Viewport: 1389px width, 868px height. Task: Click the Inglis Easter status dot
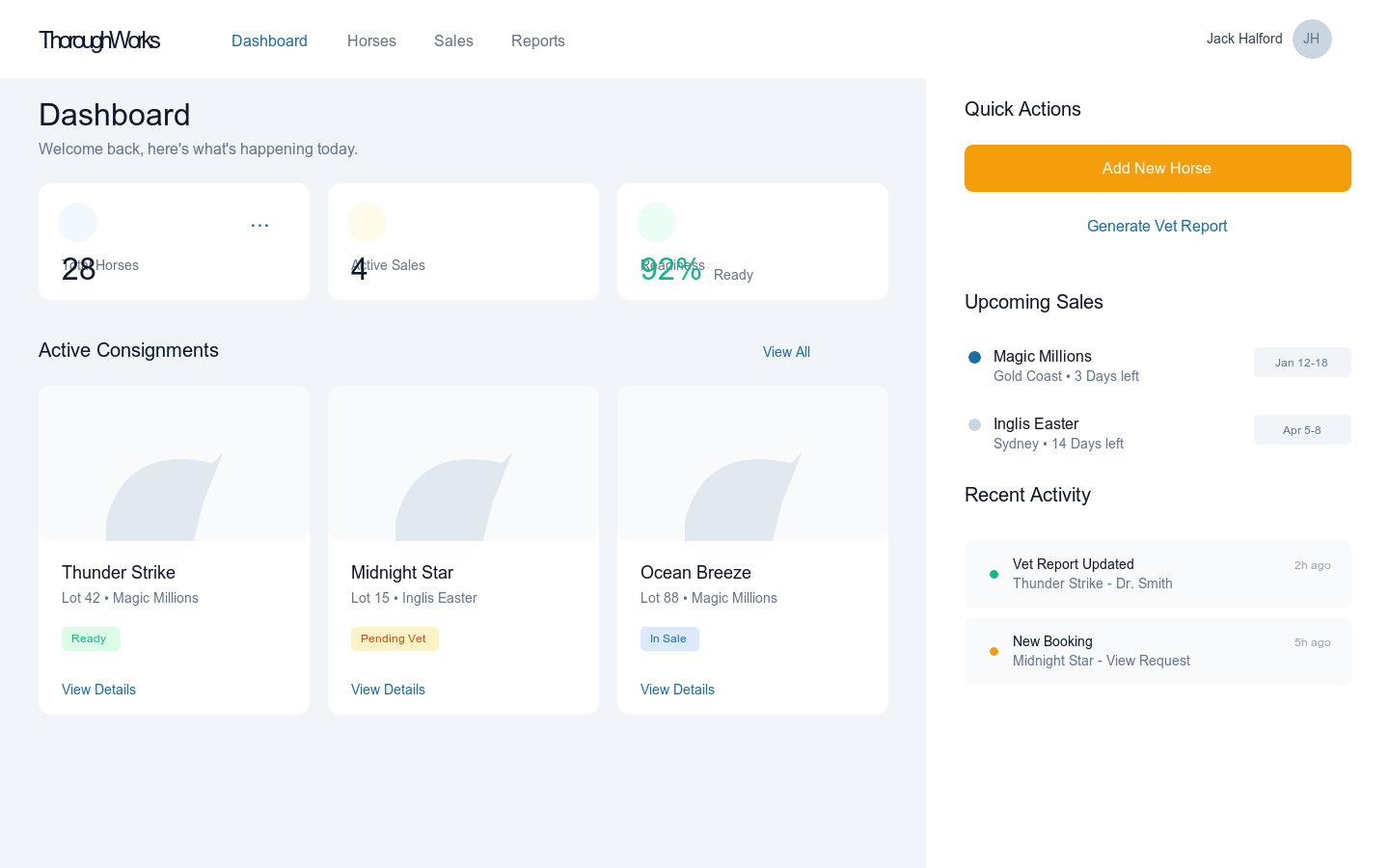click(x=974, y=424)
